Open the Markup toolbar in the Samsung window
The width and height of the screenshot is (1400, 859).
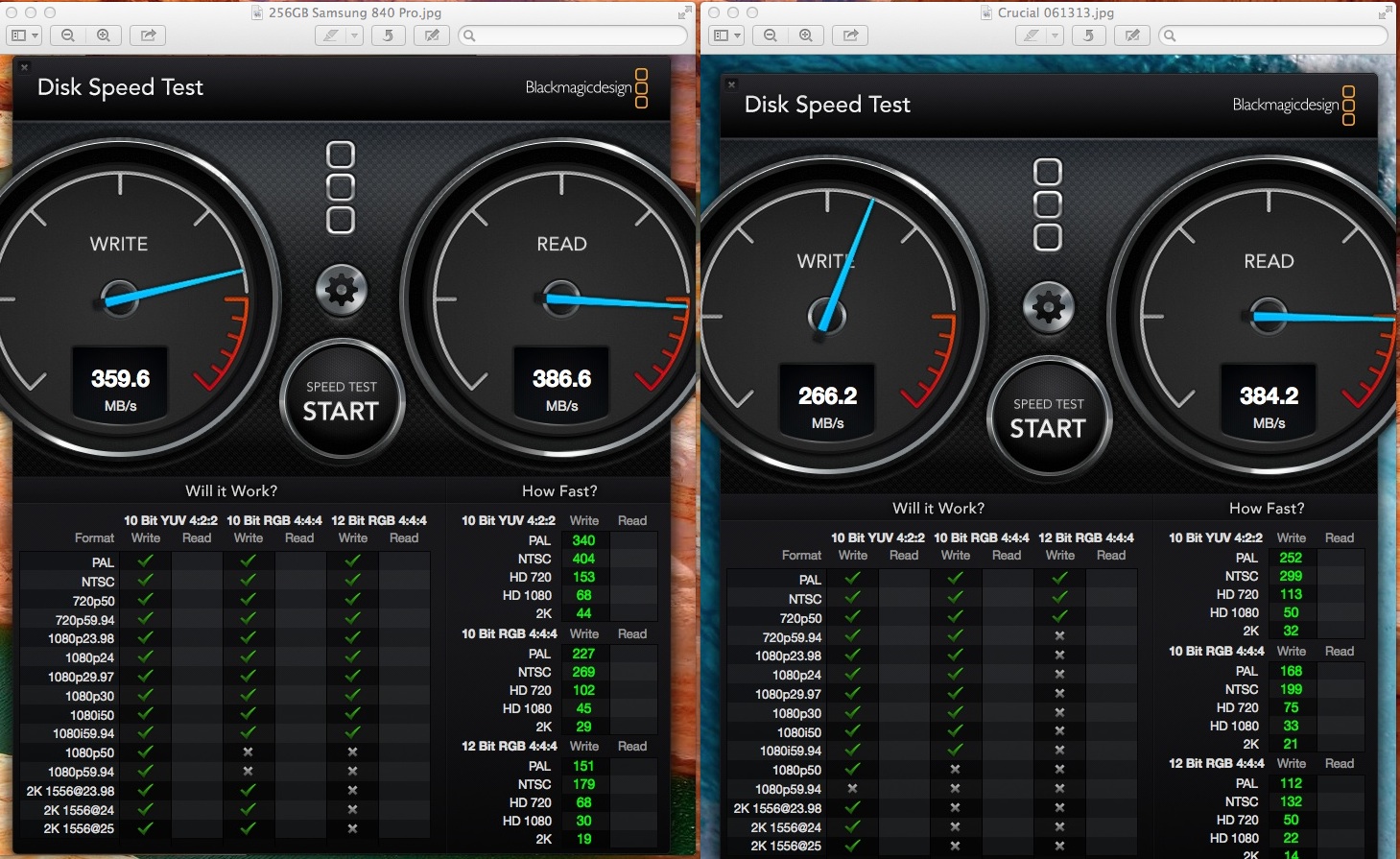click(x=431, y=35)
